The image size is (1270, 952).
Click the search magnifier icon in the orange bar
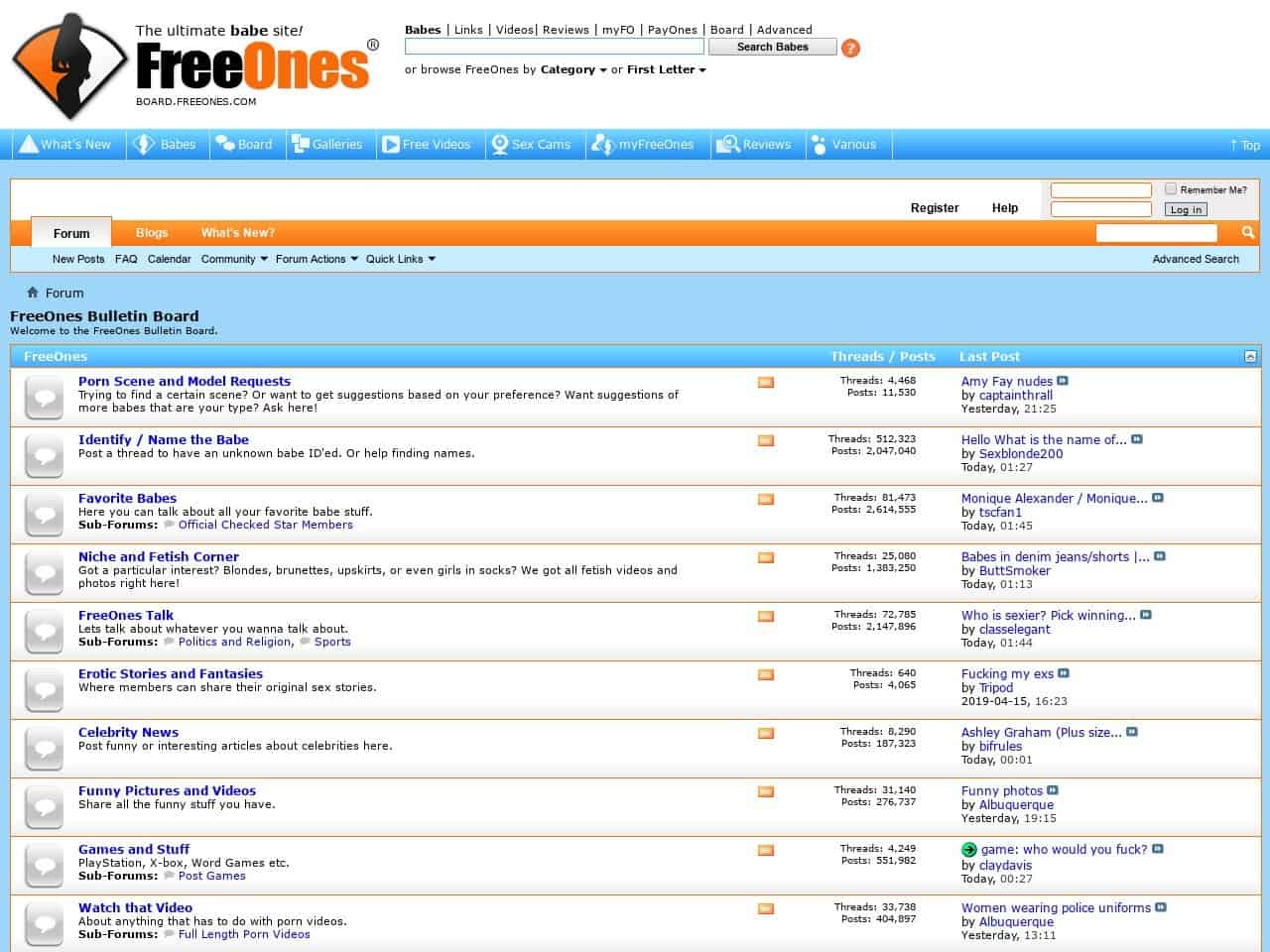click(x=1248, y=232)
